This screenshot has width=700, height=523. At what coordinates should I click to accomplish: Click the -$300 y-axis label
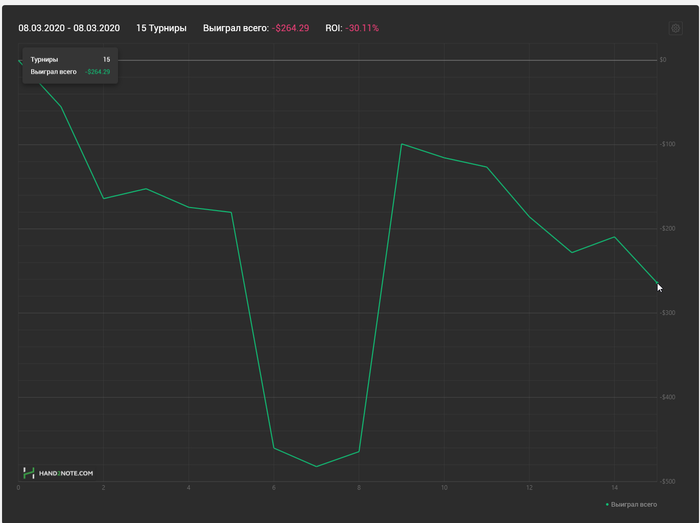coord(667,313)
